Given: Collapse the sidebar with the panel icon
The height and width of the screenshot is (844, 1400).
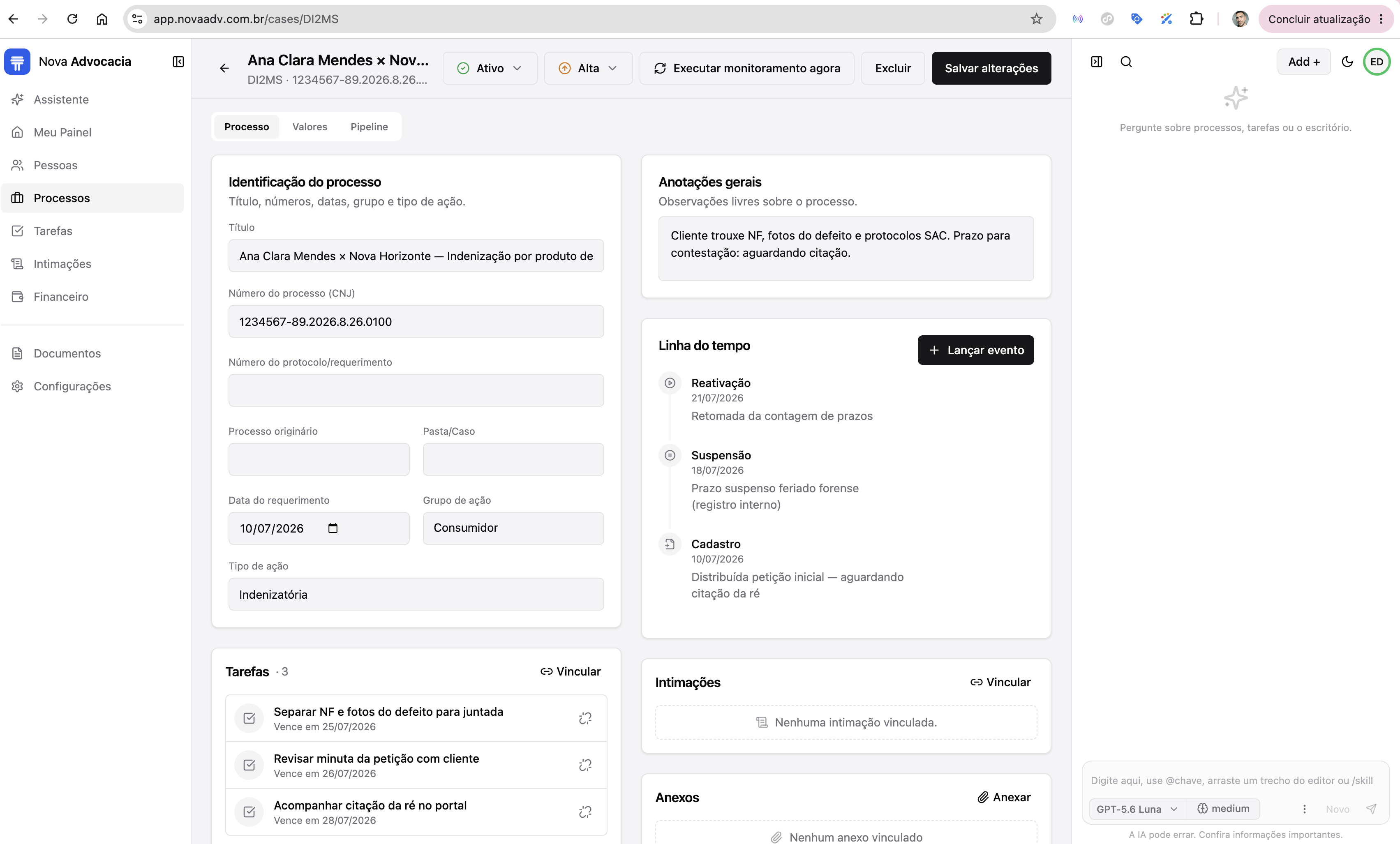Looking at the screenshot, I should pyautogui.click(x=178, y=61).
